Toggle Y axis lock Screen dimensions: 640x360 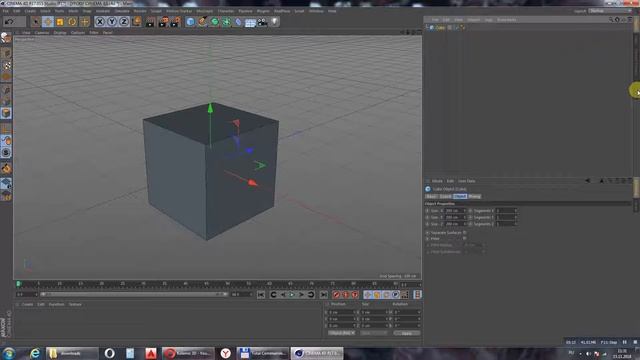click(x=112, y=22)
